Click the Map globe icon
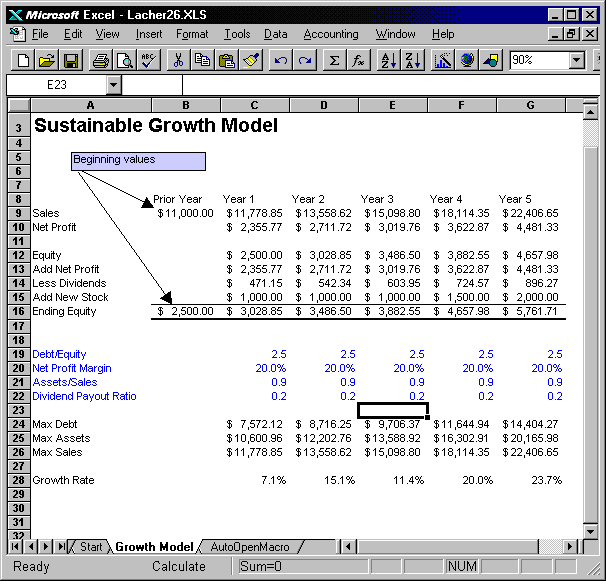606x581 pixels. (467, 60)
